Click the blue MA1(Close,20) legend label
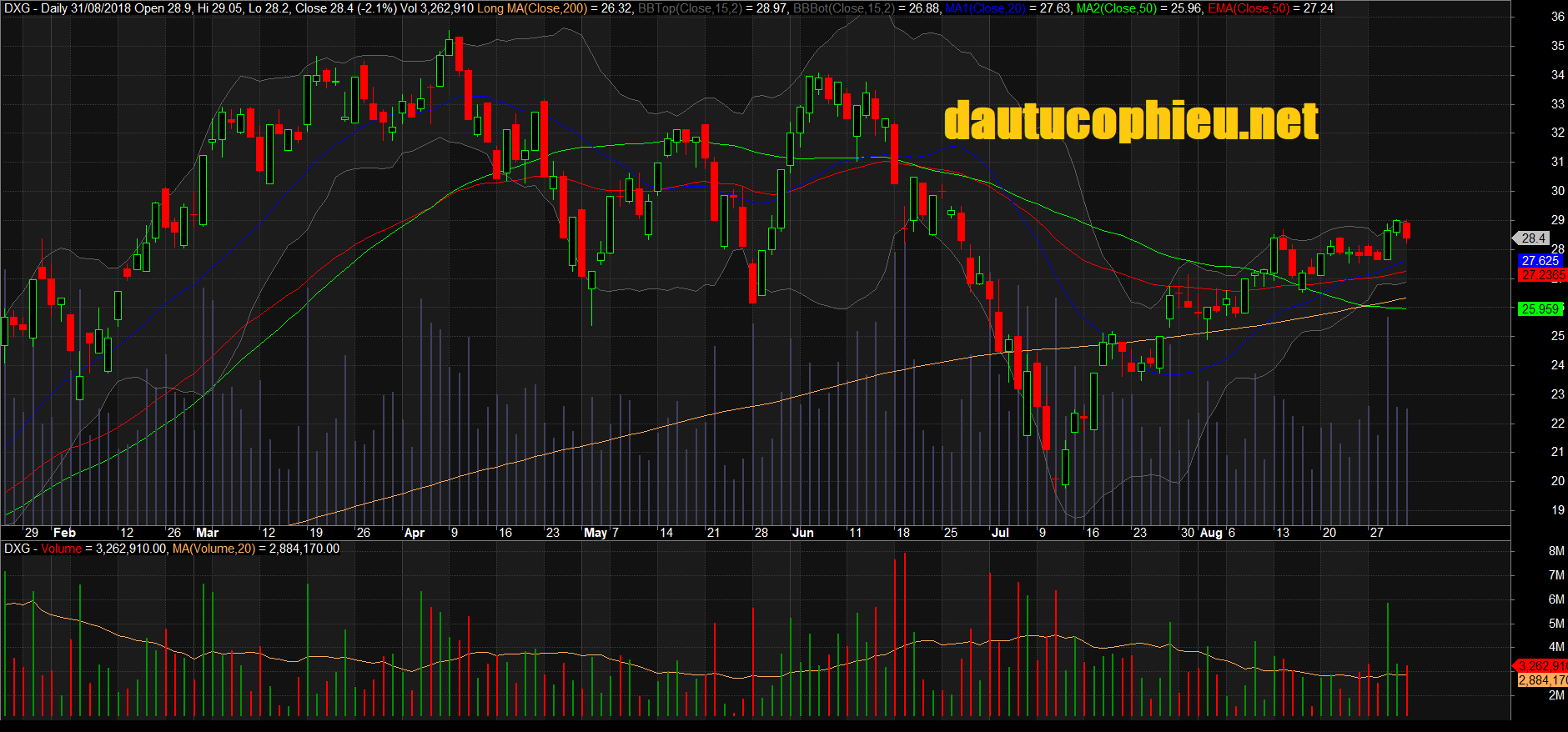 (986, 8)
